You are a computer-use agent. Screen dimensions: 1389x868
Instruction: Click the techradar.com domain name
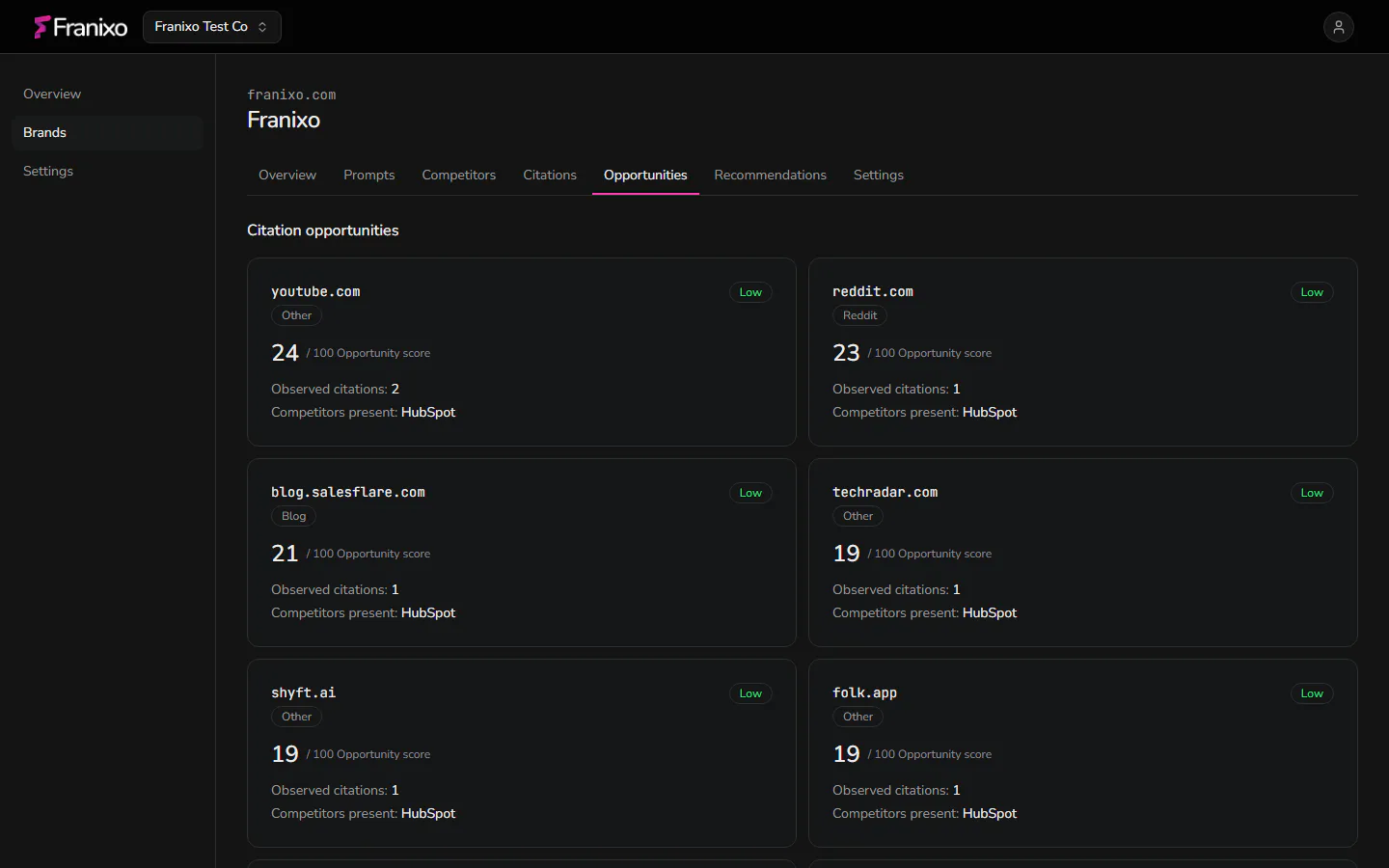click(885, 492)
